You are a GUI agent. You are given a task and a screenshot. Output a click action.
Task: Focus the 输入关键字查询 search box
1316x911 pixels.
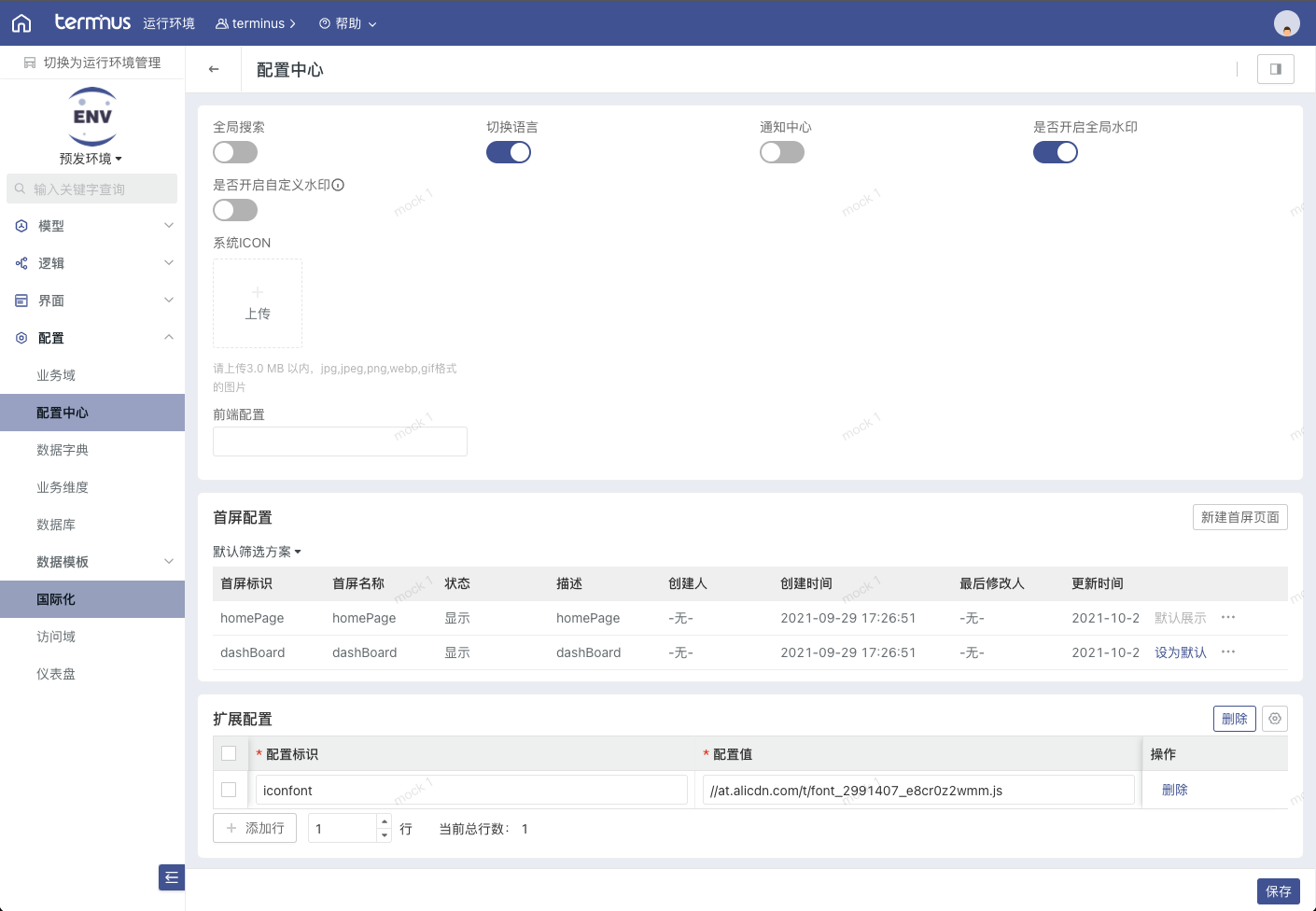(x=92, y=189)
